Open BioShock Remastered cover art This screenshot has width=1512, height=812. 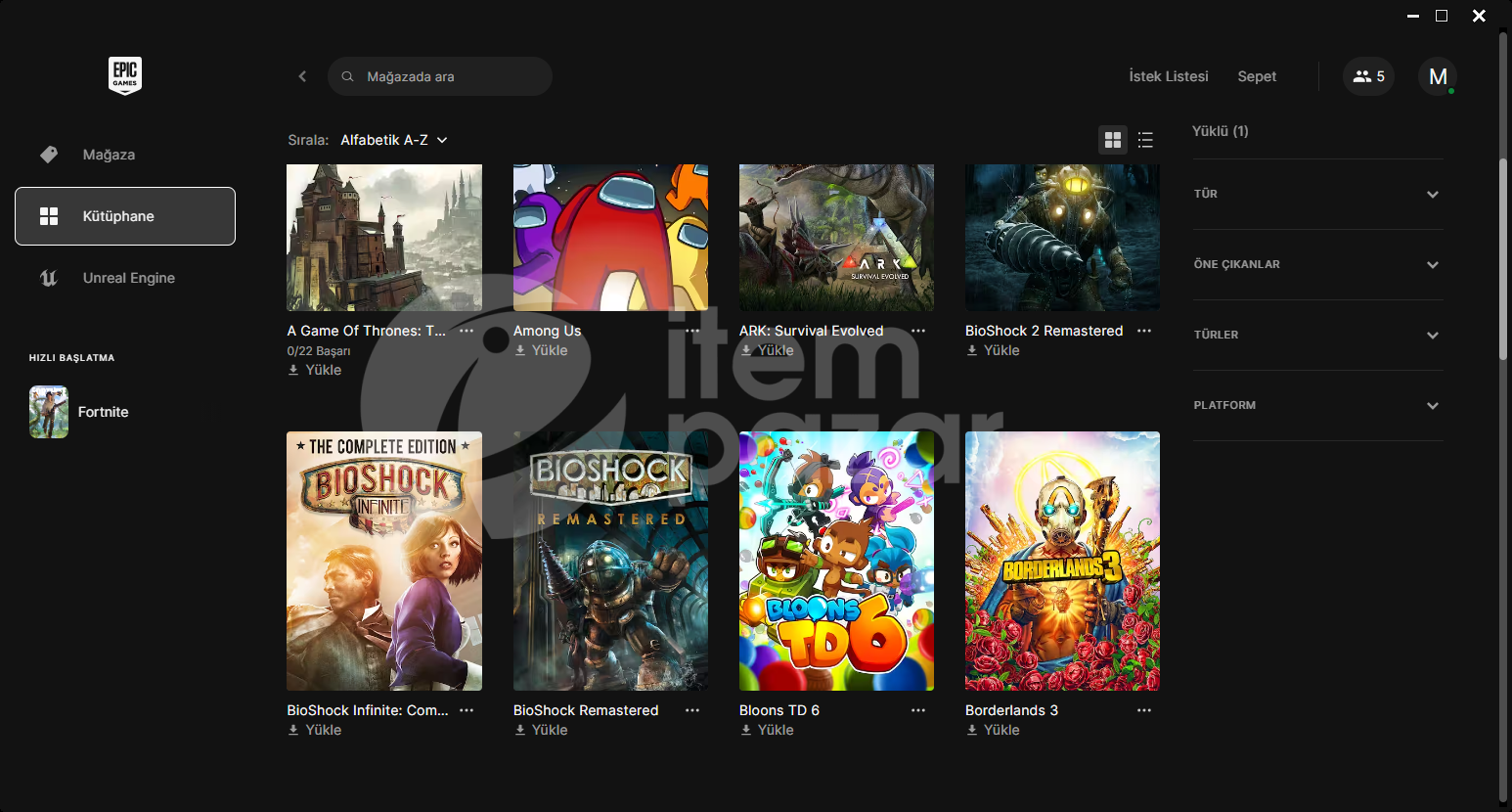(x=610, y=561)
